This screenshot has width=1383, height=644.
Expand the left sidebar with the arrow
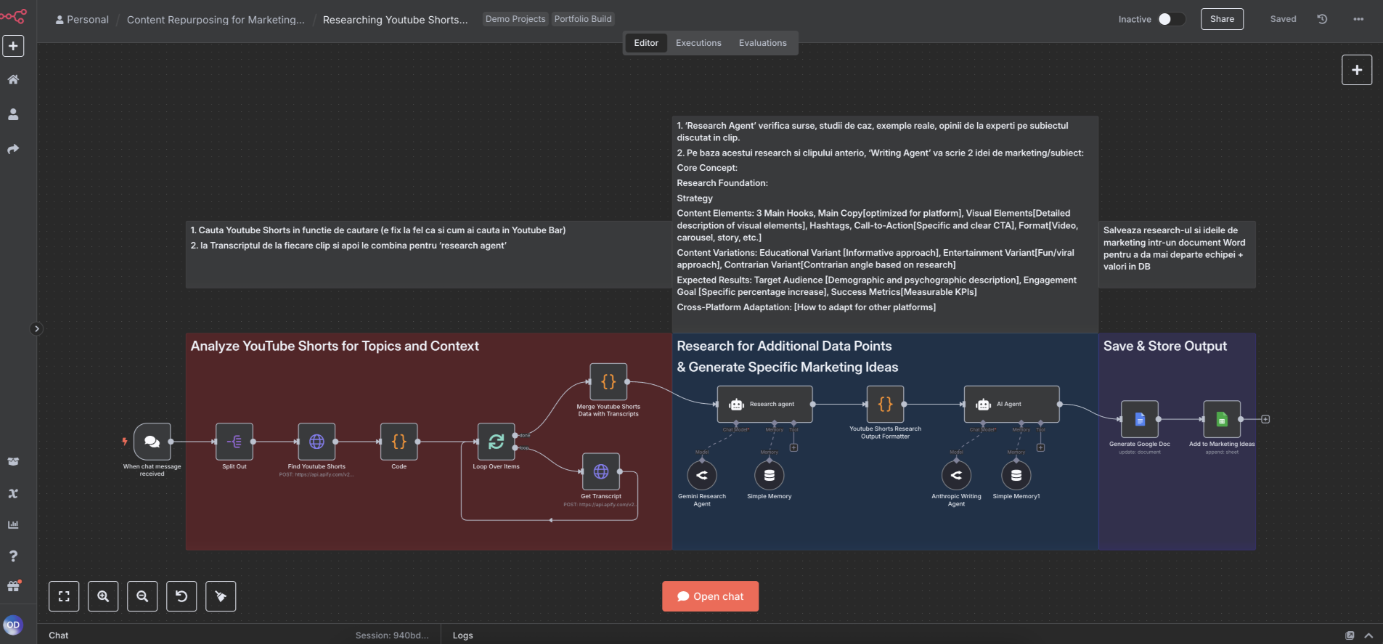[37, 328]
